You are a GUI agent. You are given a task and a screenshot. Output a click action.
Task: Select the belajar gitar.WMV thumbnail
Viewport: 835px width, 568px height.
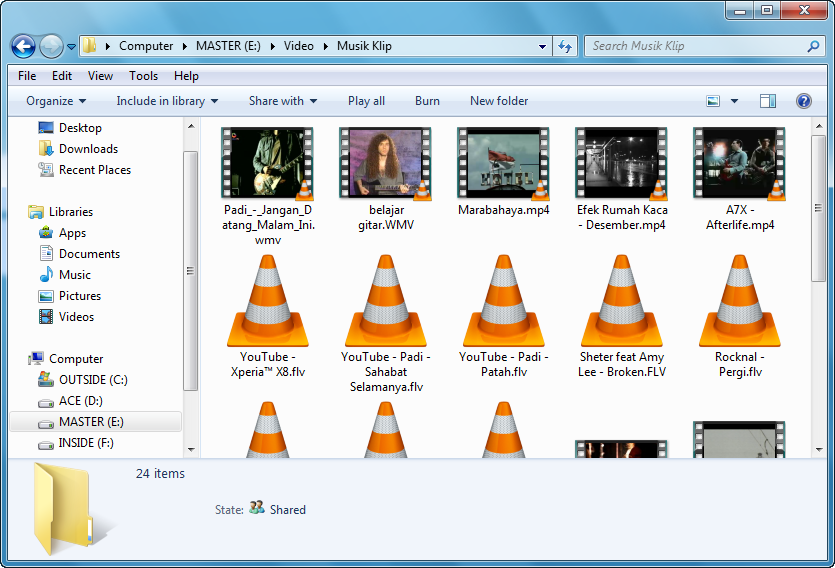tap(386, 163)
